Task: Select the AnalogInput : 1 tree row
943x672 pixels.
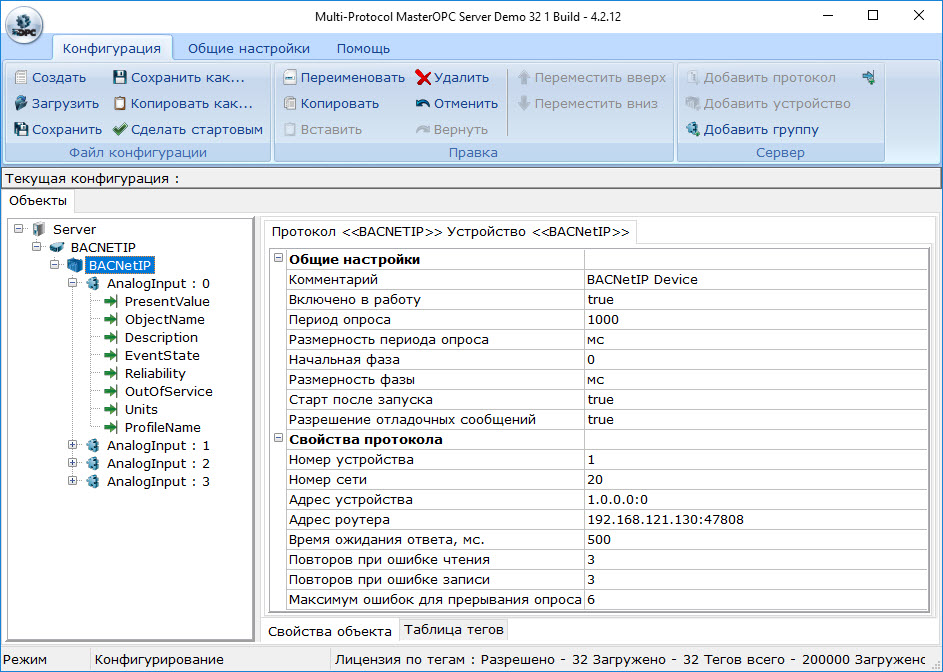Action: [158, 446]
